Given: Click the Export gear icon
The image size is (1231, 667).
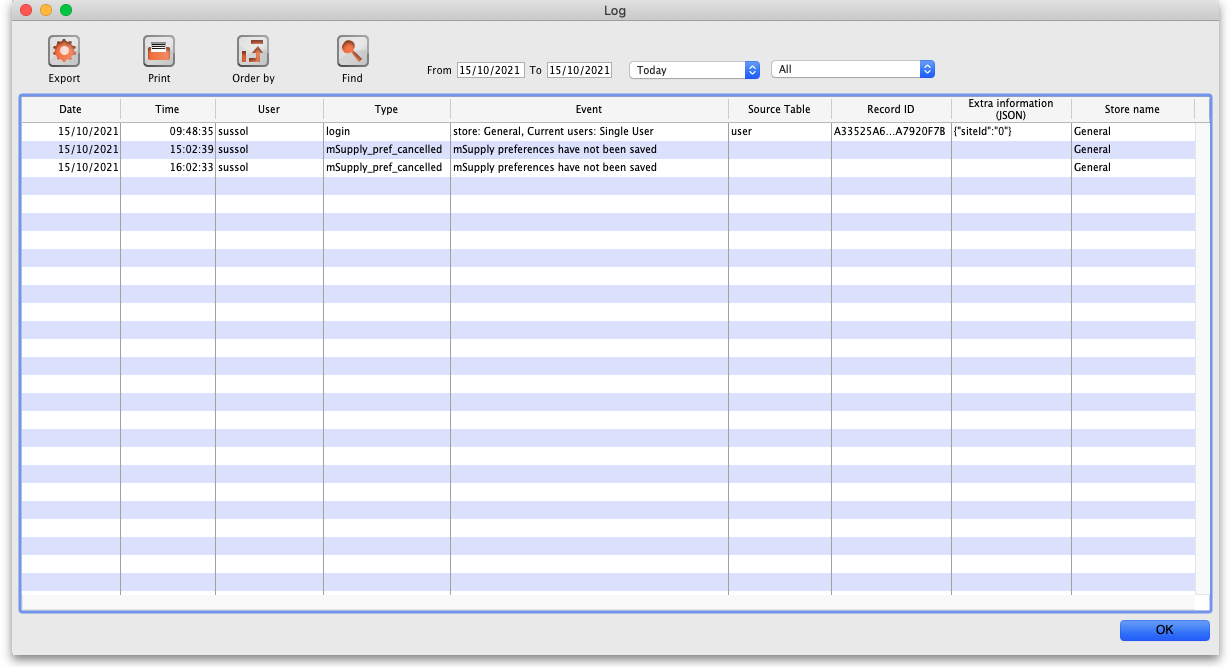Looking at the screenshot, I should (64, 52).
